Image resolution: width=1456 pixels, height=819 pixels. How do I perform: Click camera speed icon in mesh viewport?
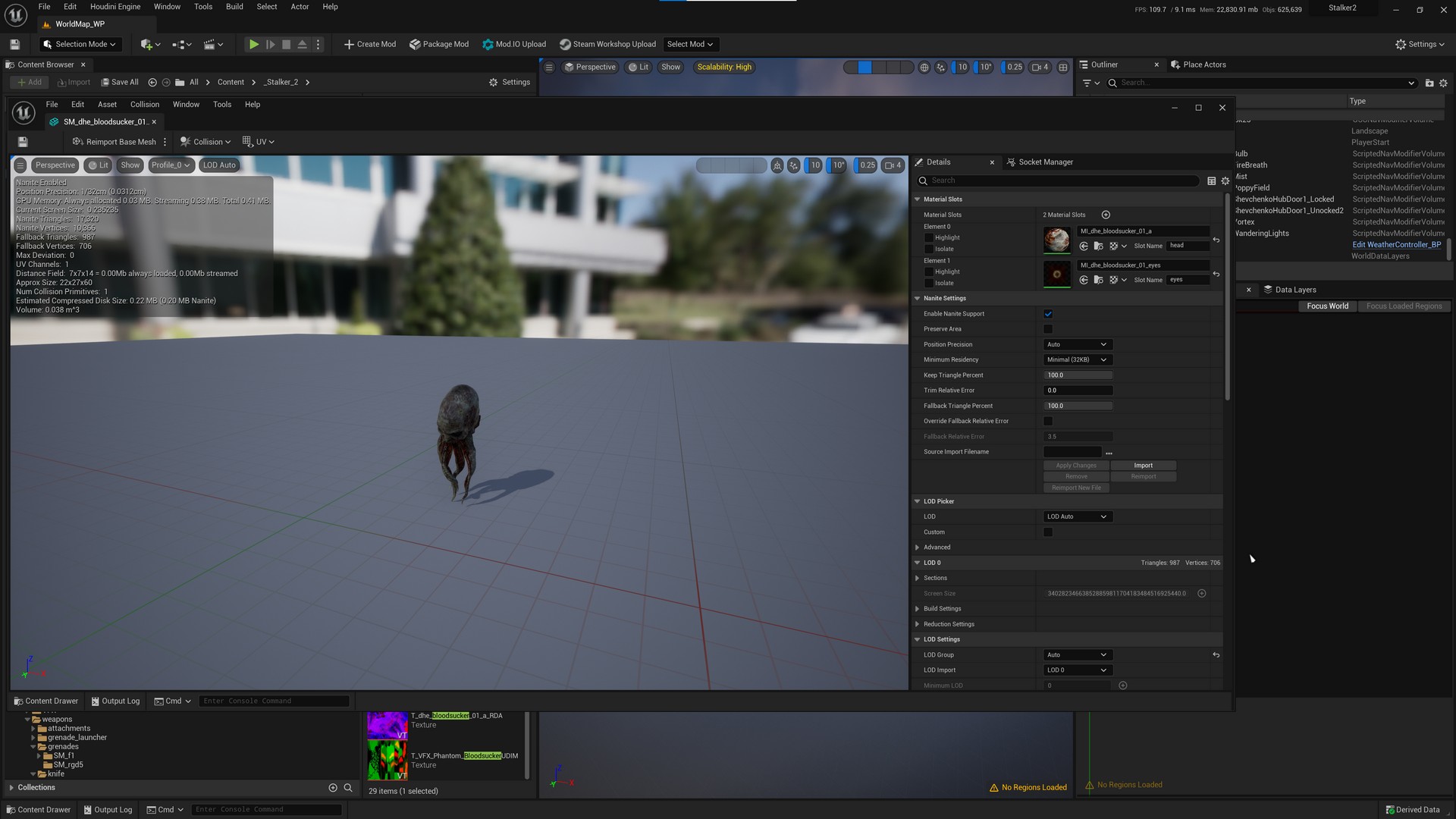[x=893, y=165]
